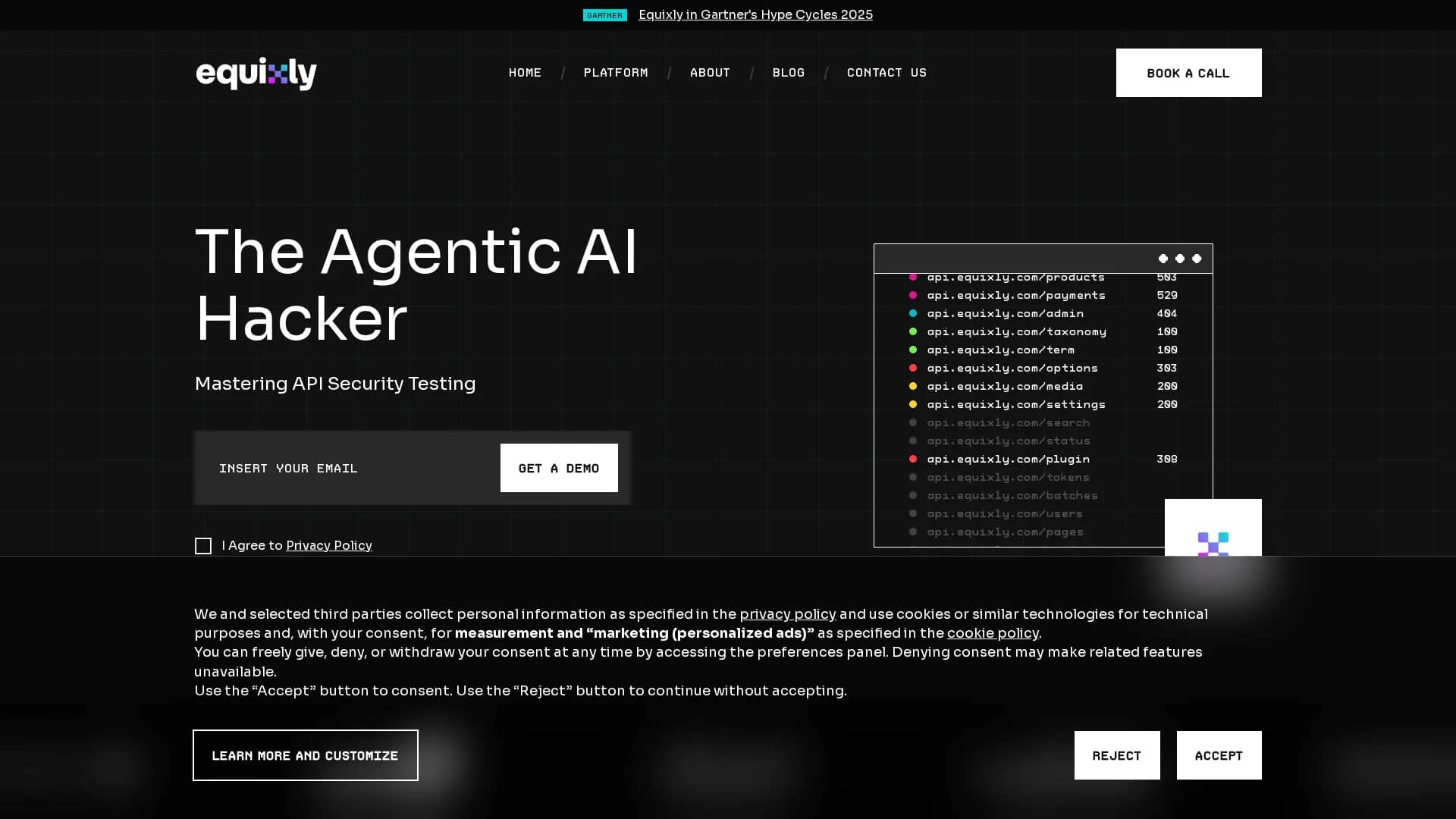
Task: Click the api.equixly.com/admin row
Action: point(1043,313)
